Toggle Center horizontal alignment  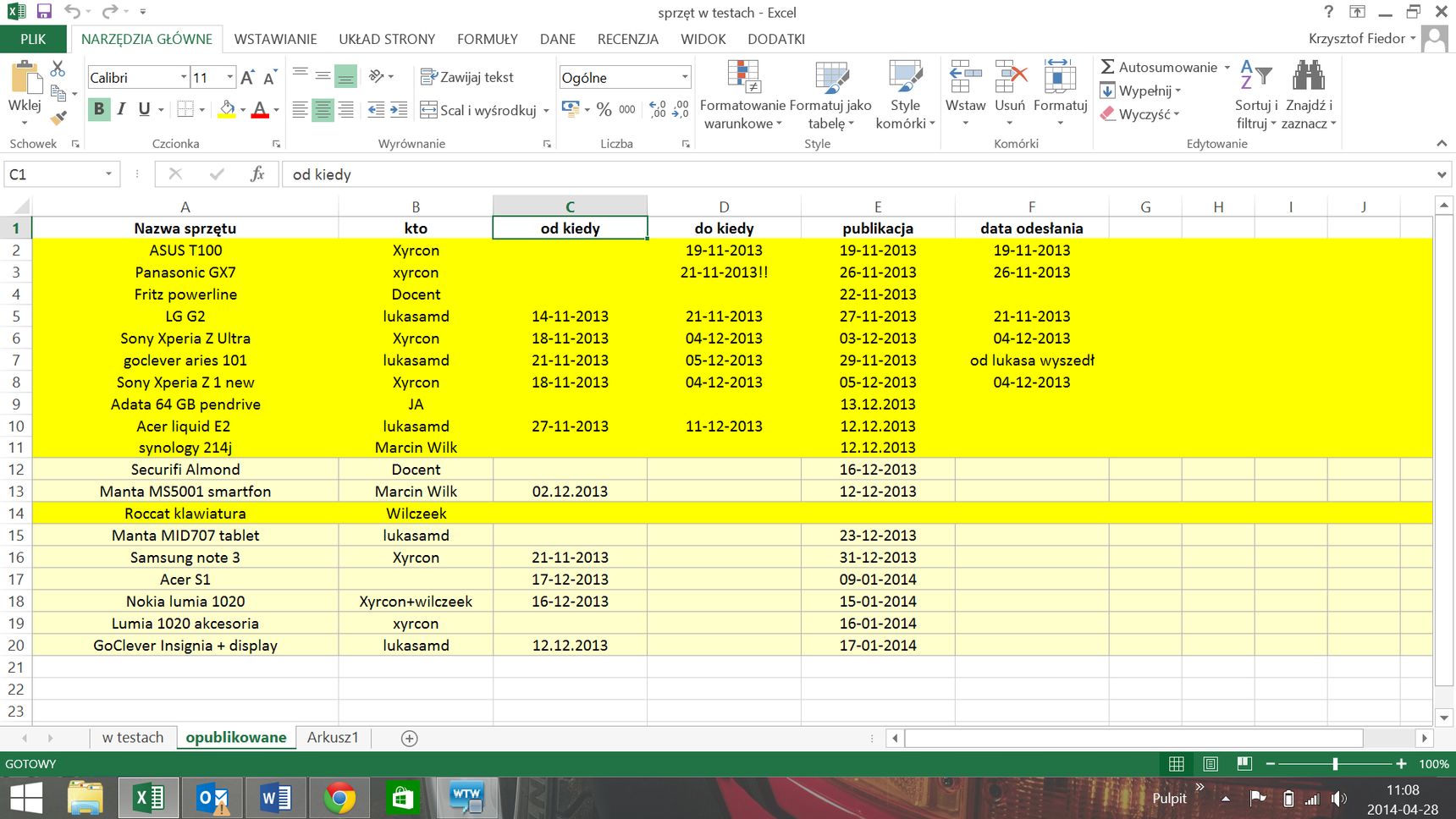pos(323,109)
